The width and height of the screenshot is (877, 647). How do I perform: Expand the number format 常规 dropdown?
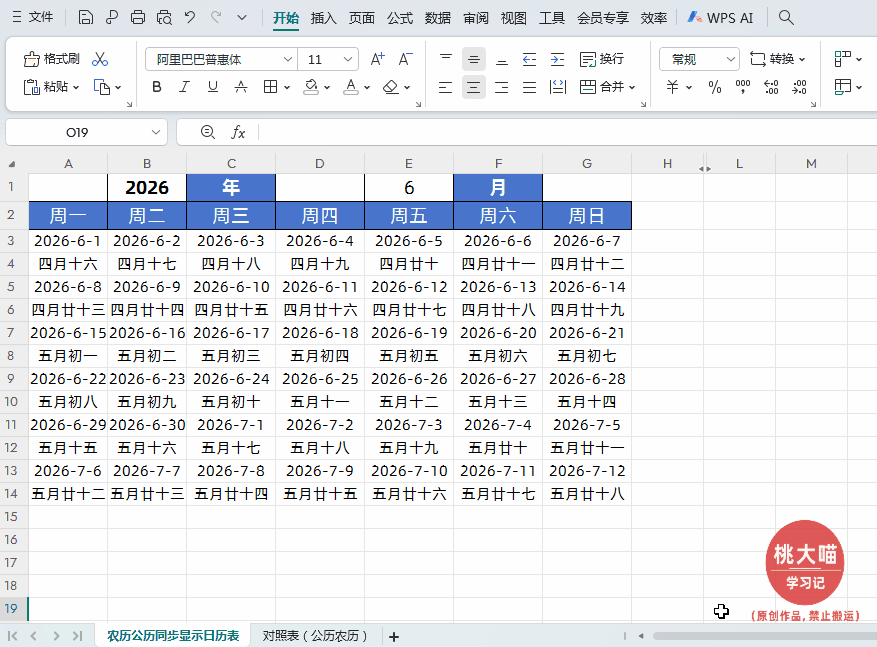731,58
